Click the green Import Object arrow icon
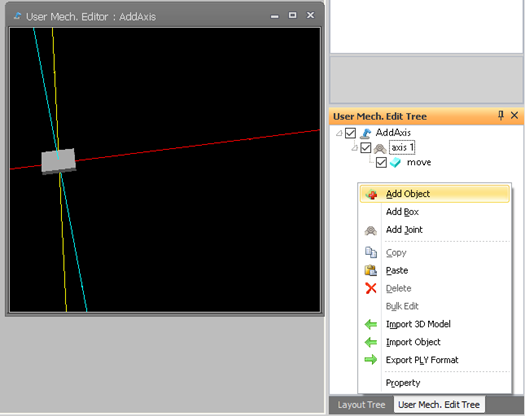Image resolution: width=525 pixels, height=416 pixels. (371, 342)
